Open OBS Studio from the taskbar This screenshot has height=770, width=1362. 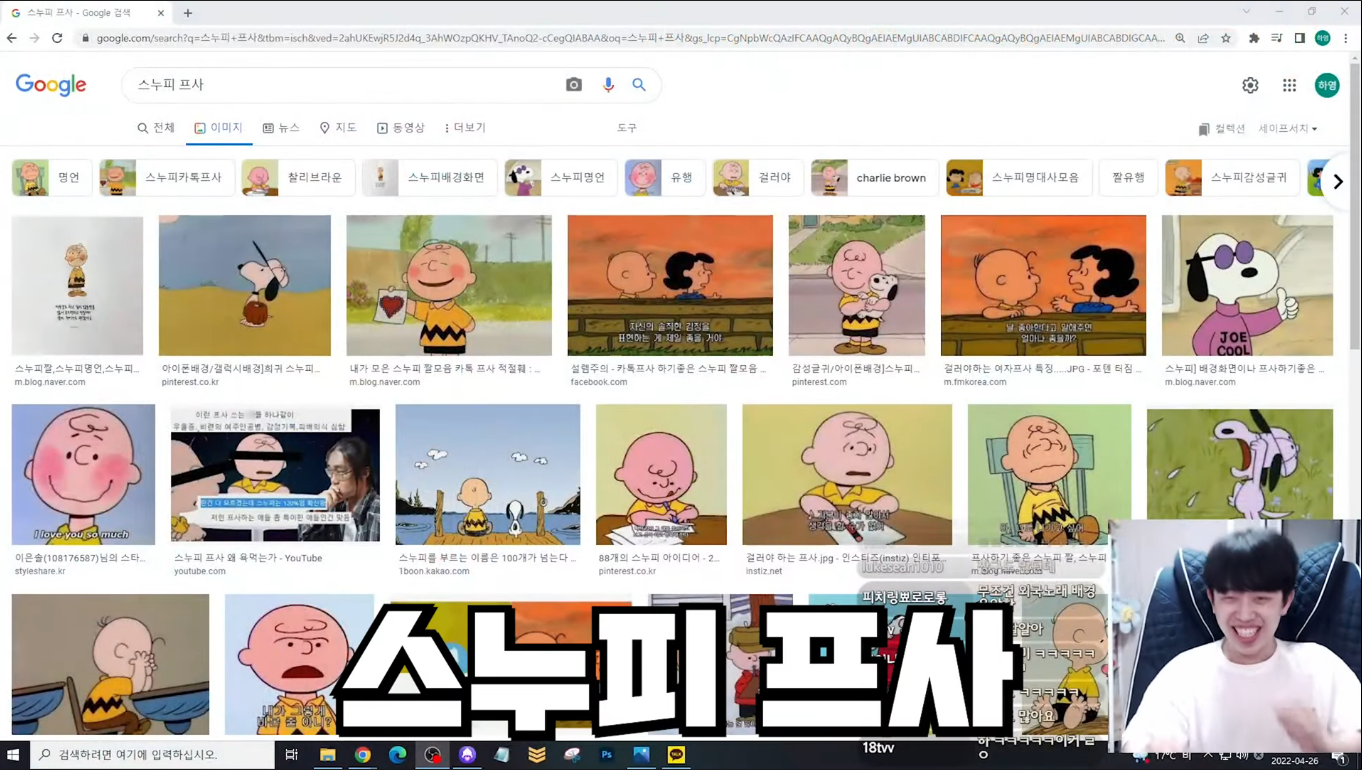[432, 754]
